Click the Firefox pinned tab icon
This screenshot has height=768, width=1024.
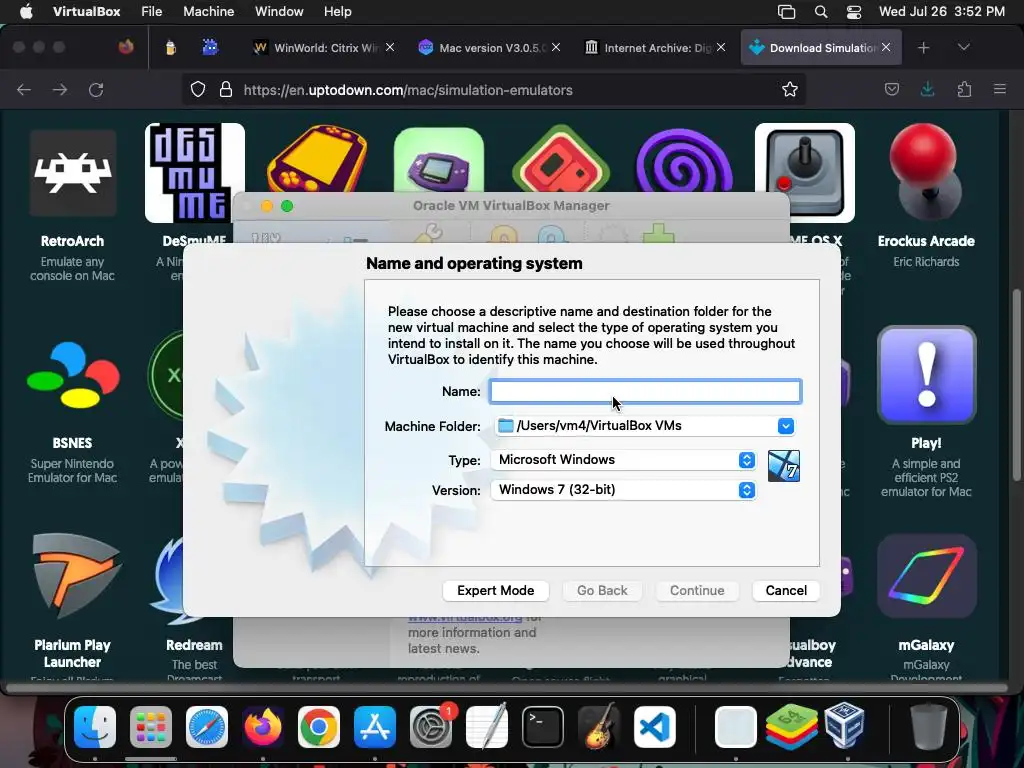(126, 47)
